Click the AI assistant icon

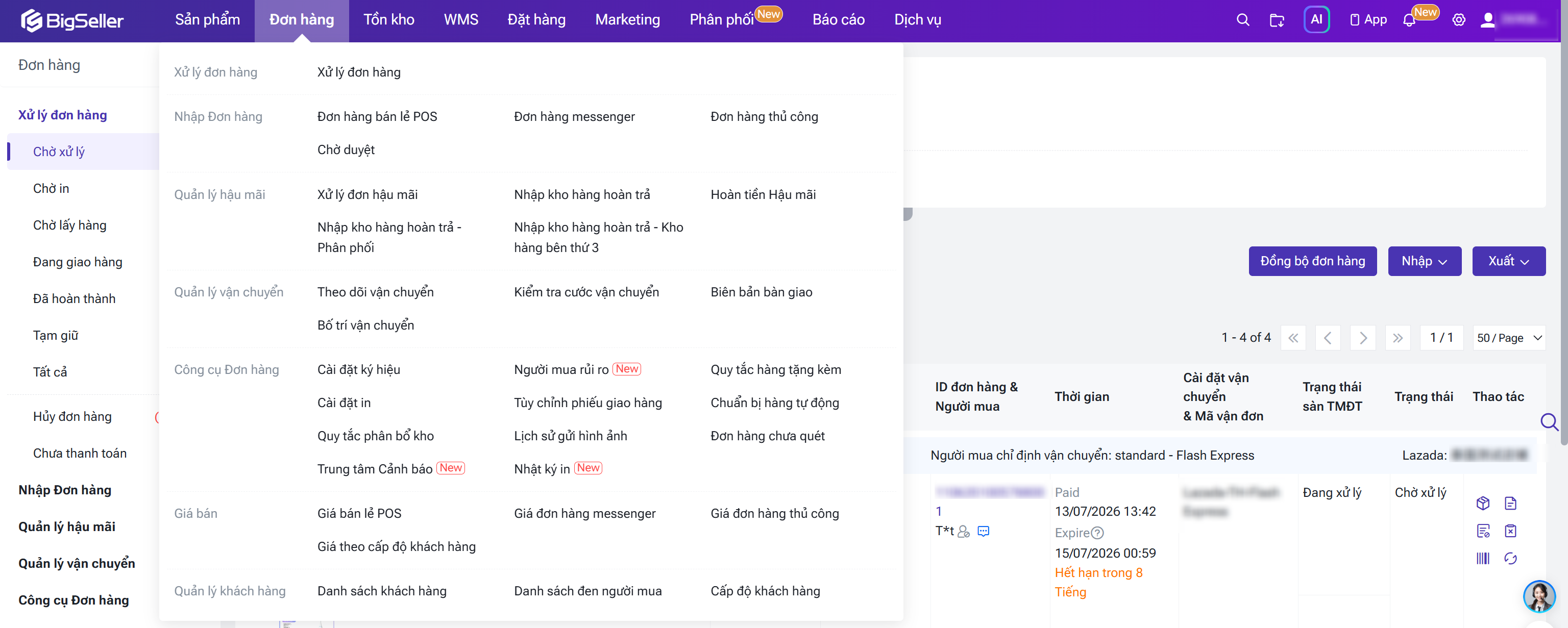click(1316, 20)
